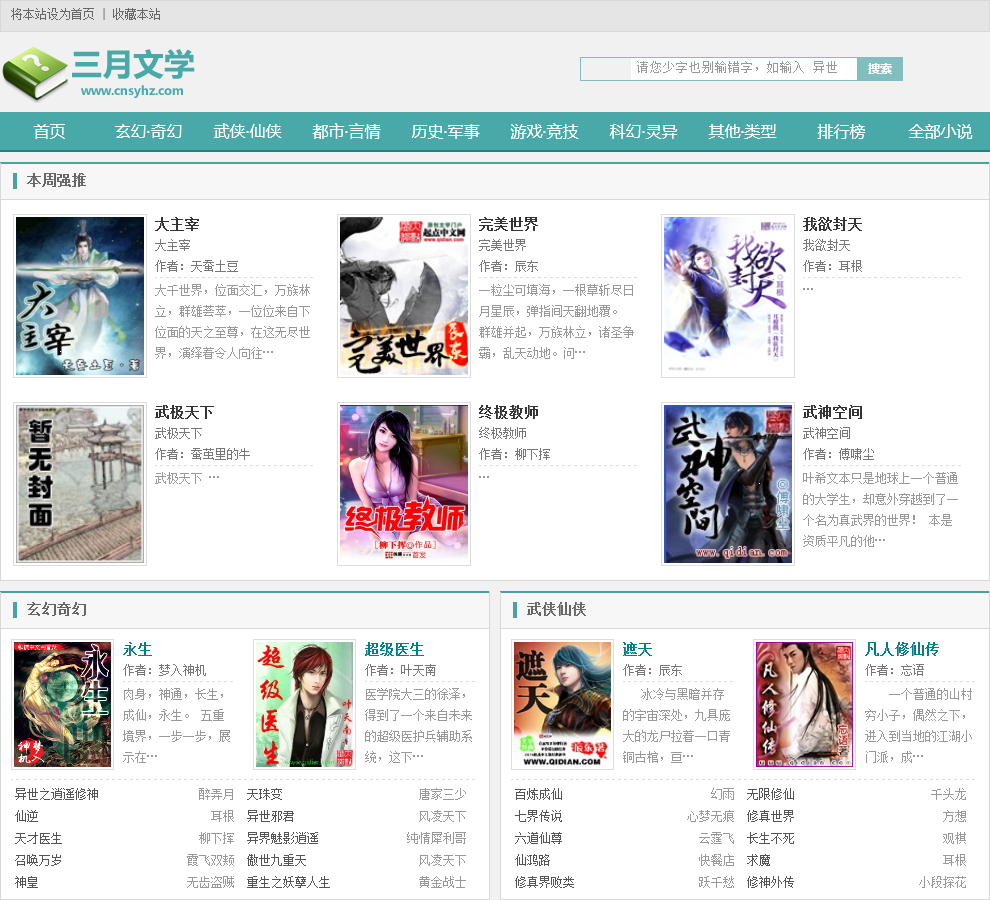Image resolution: width=990 pixels, height=900 pixels.
Task: Open 仙逆 in the list
Action: 27,816
